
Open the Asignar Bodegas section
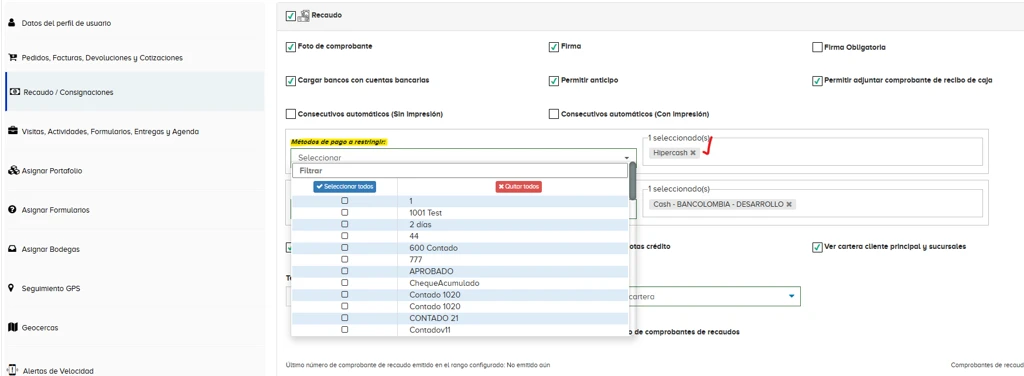coord(51,249)
